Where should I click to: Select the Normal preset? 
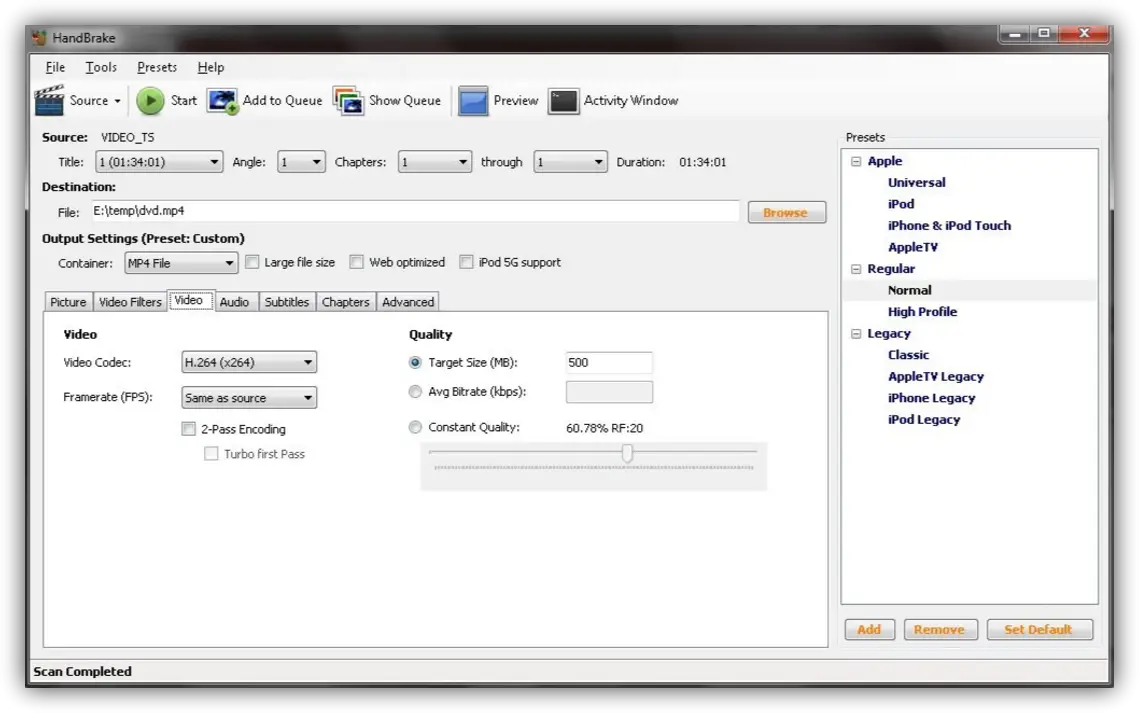pyautogui.click(x=909, y=290)
